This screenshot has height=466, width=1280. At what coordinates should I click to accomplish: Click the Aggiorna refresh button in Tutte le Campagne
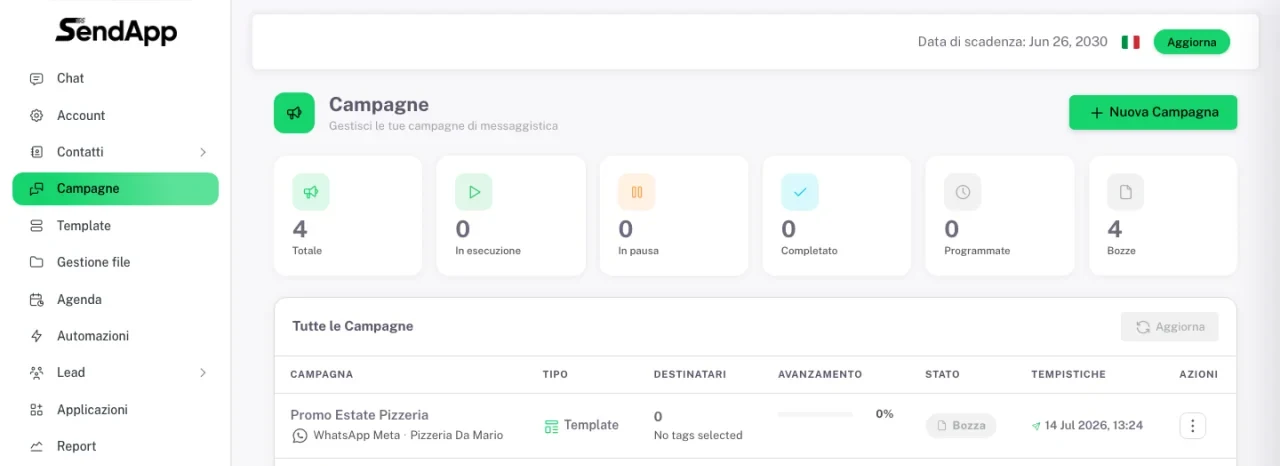click(1170, 327)
